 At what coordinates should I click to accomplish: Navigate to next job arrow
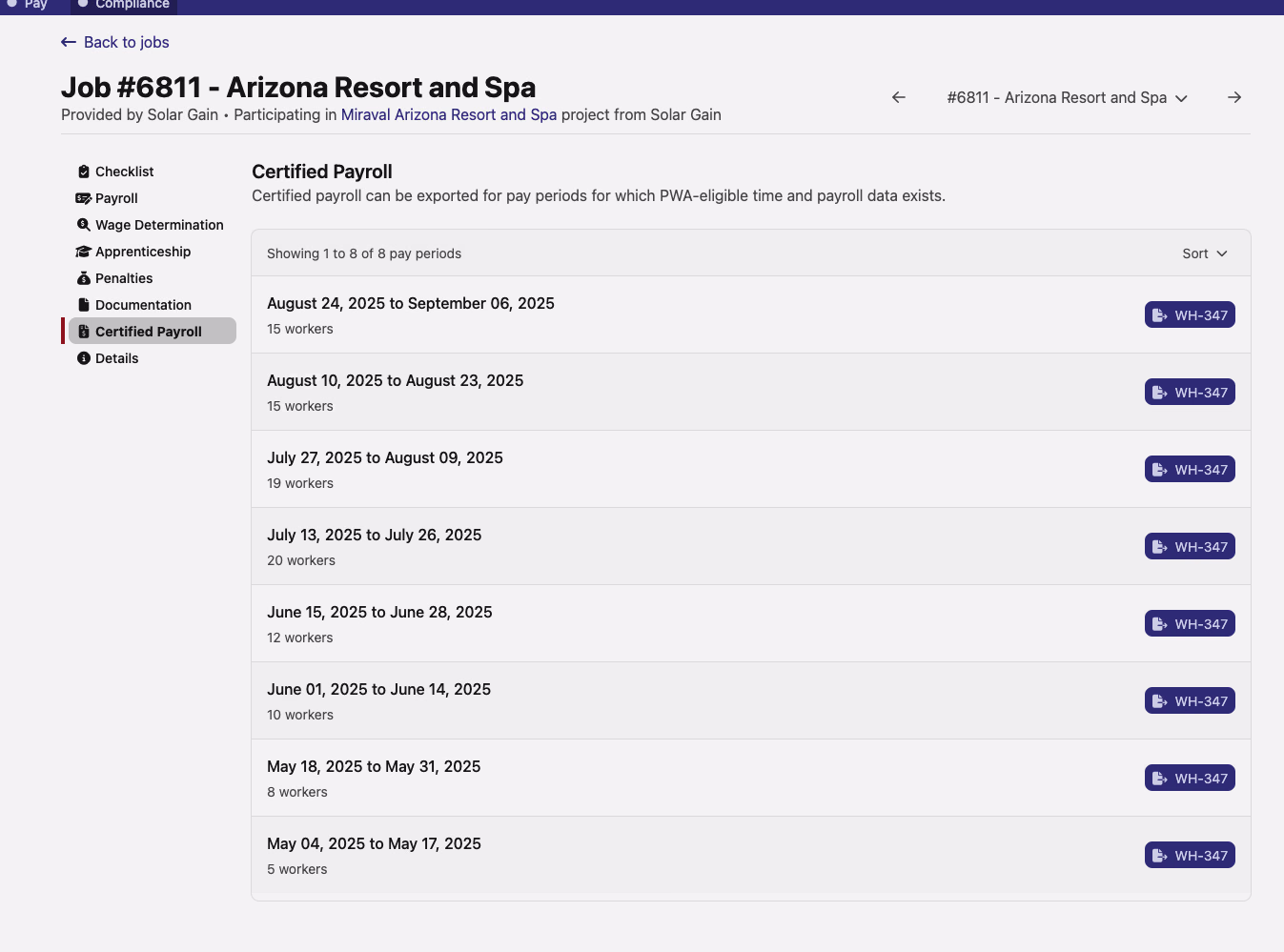[x=1234, y=97]
